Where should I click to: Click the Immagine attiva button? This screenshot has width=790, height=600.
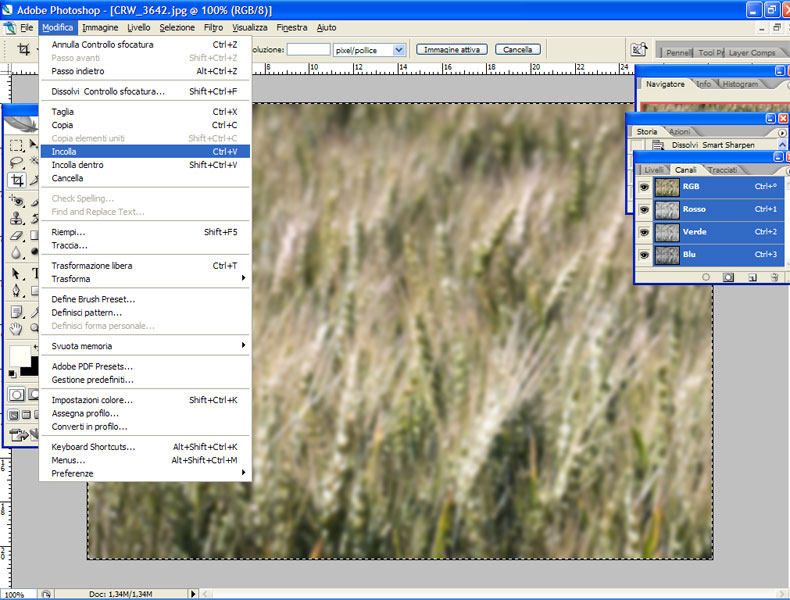[x=451, y=49]
